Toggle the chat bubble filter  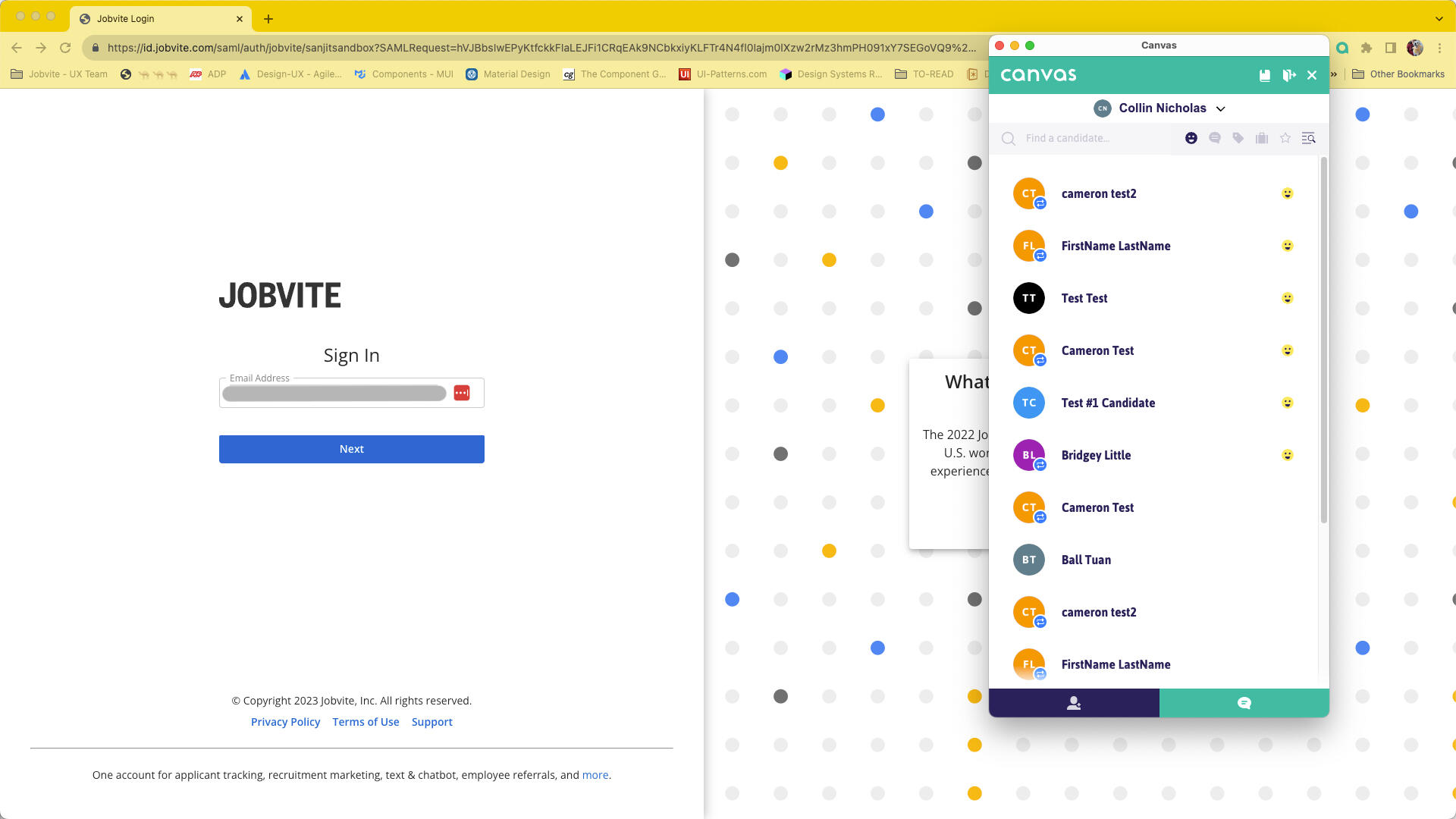[1215, 138]
